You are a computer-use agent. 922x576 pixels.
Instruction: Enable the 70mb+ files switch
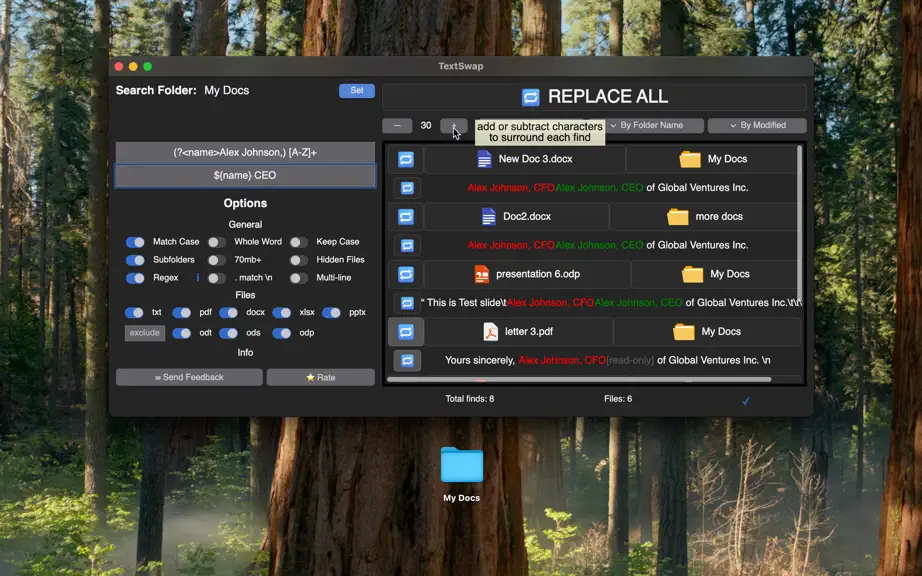[216, 260]
